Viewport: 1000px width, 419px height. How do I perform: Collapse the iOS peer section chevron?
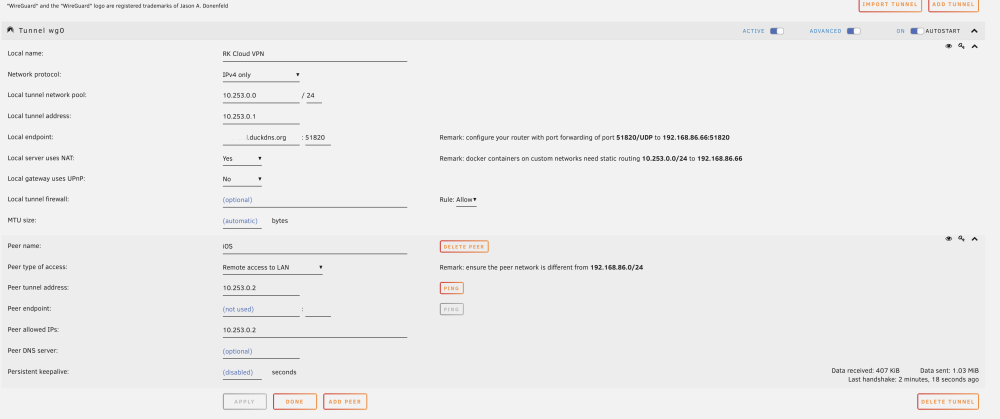[974, 239]
